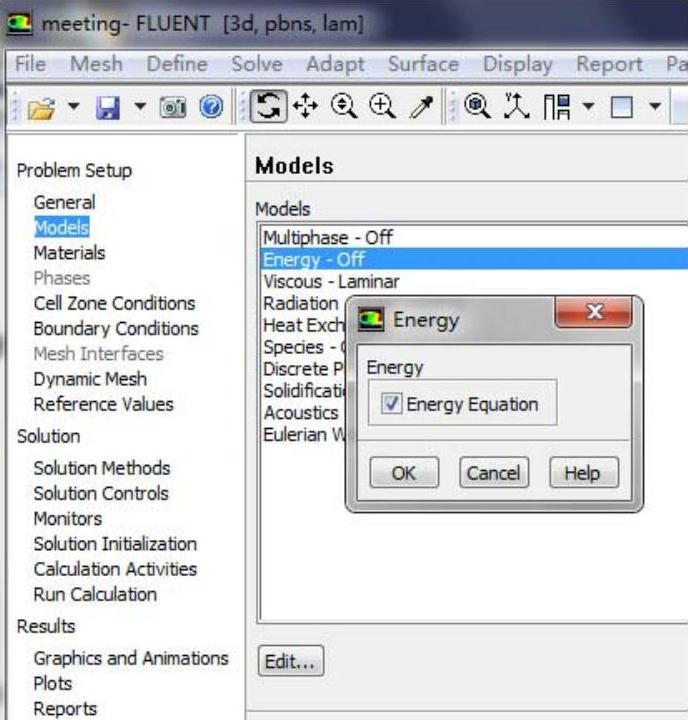Click the axes orientation icon

(517, 106)
